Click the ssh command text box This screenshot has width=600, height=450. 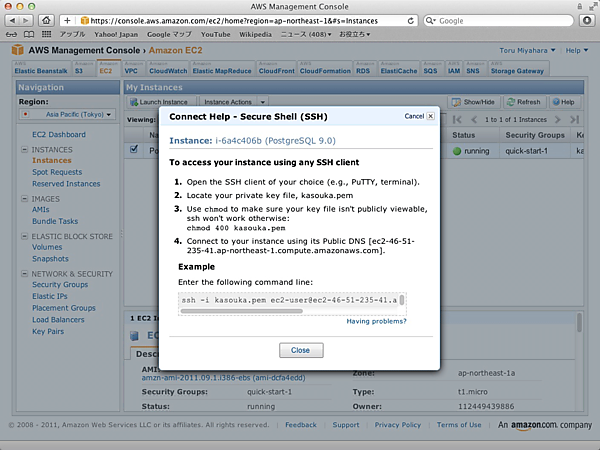pyautogui.click(x=292, y=304)
